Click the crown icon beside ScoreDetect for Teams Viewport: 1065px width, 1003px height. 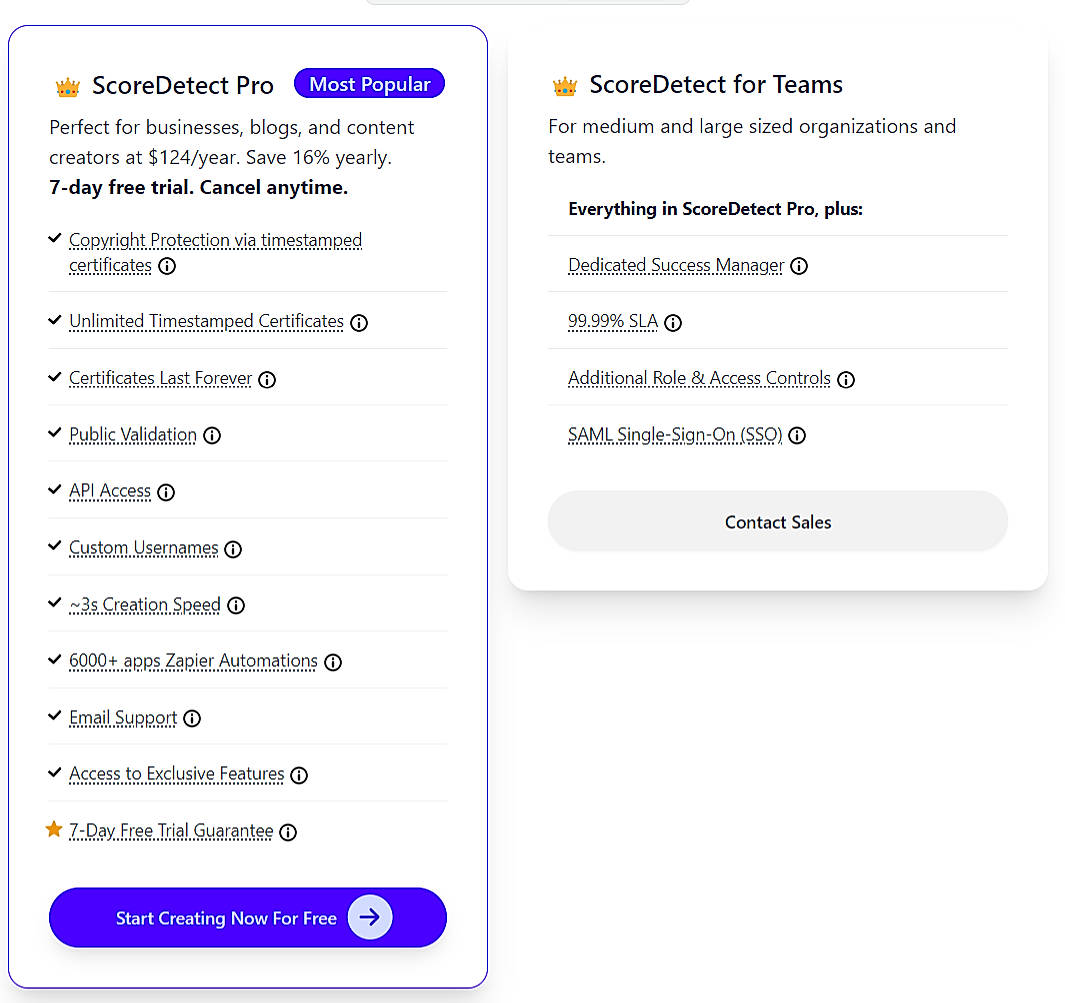(564, 85)
